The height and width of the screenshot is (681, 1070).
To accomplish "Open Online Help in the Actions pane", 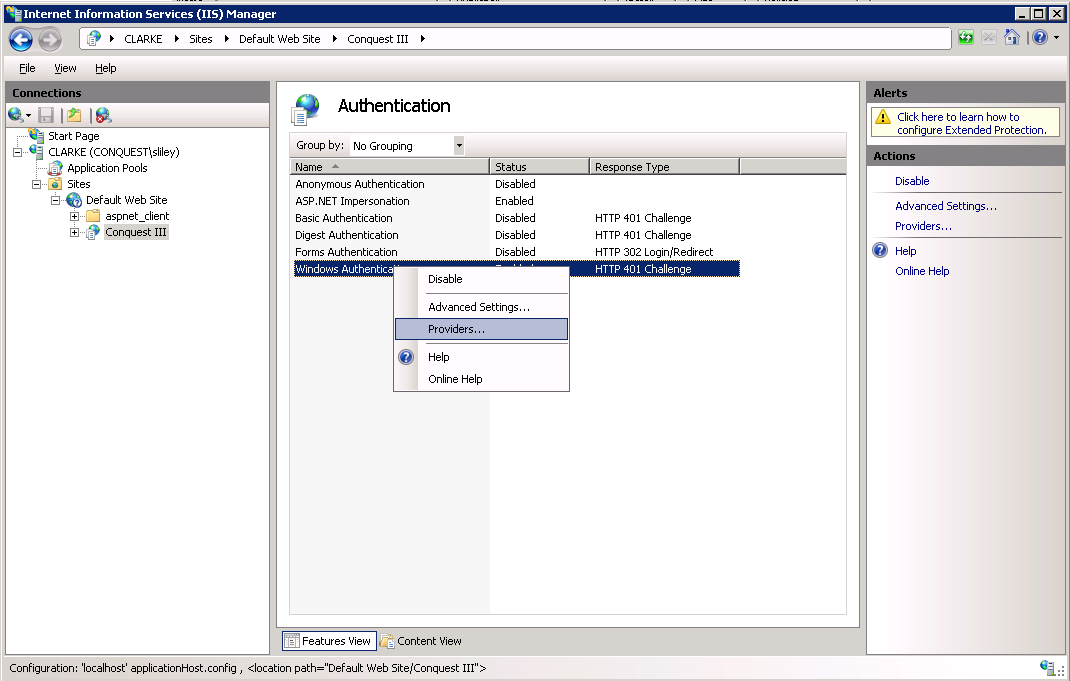I will 922,271.
